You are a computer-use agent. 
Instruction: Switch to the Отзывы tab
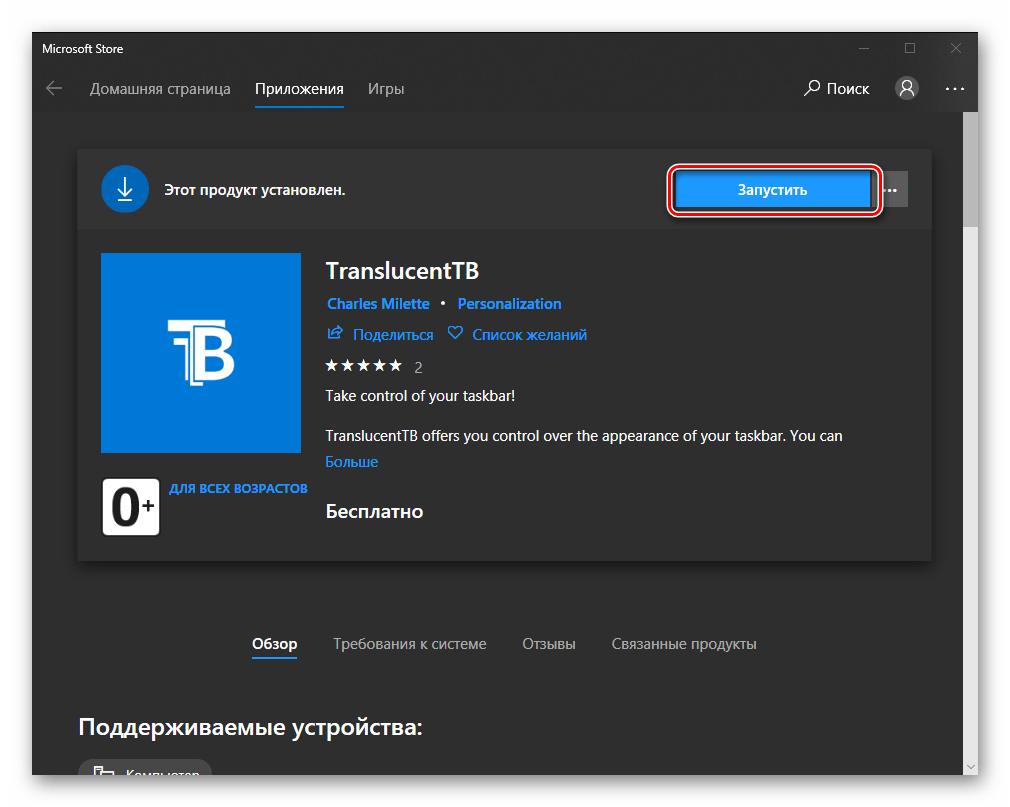pyautogui.click(x=549, y=644)
